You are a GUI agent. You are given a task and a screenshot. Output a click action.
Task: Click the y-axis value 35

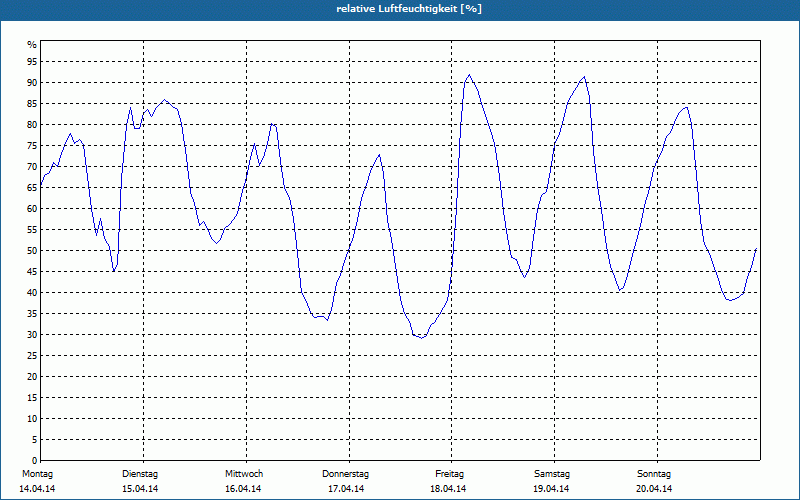(x=32, y=314)
